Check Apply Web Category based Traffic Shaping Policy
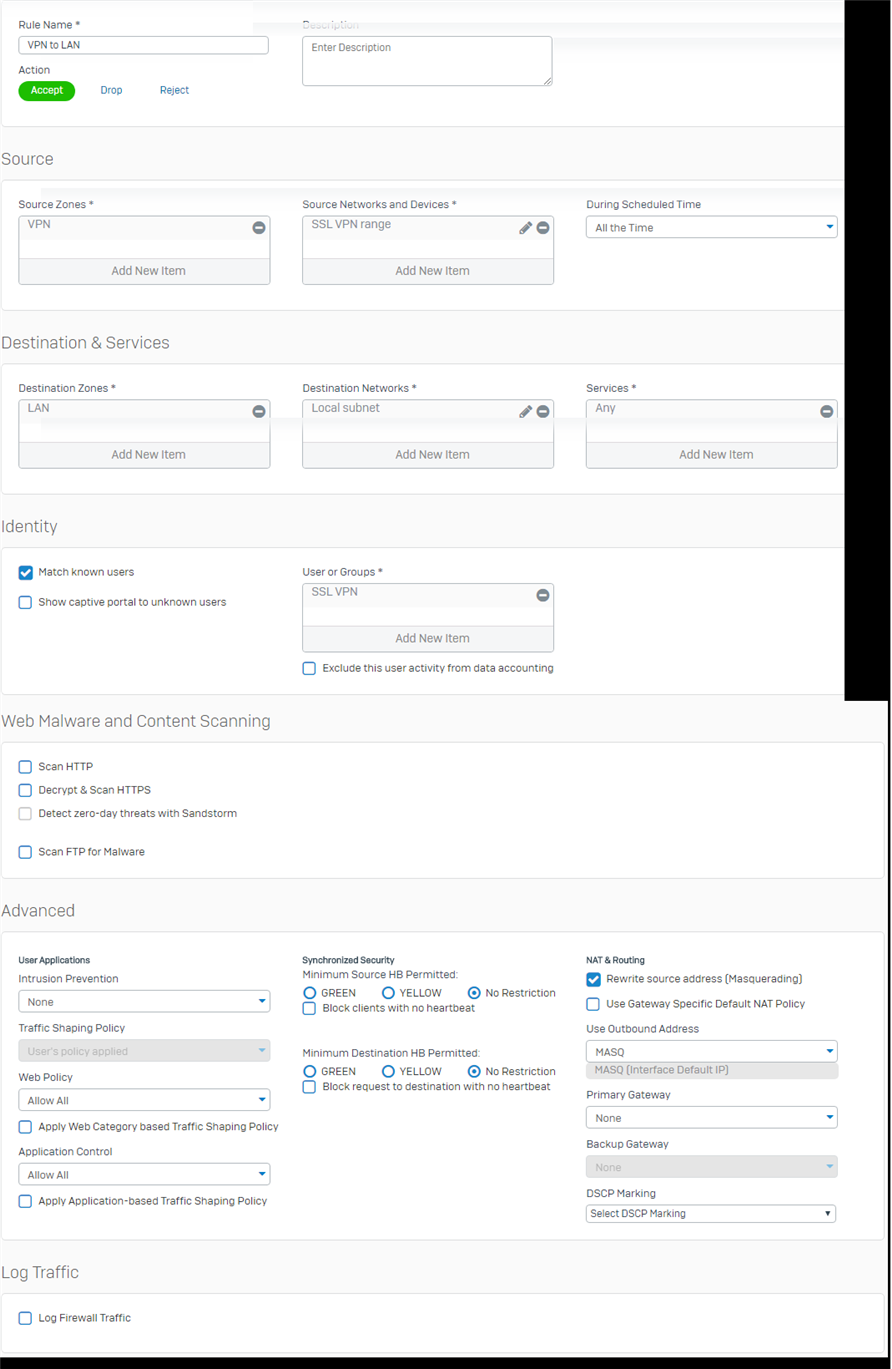Image resolution: width=892 pixels, height=1369 pixels. [26, 1127]
